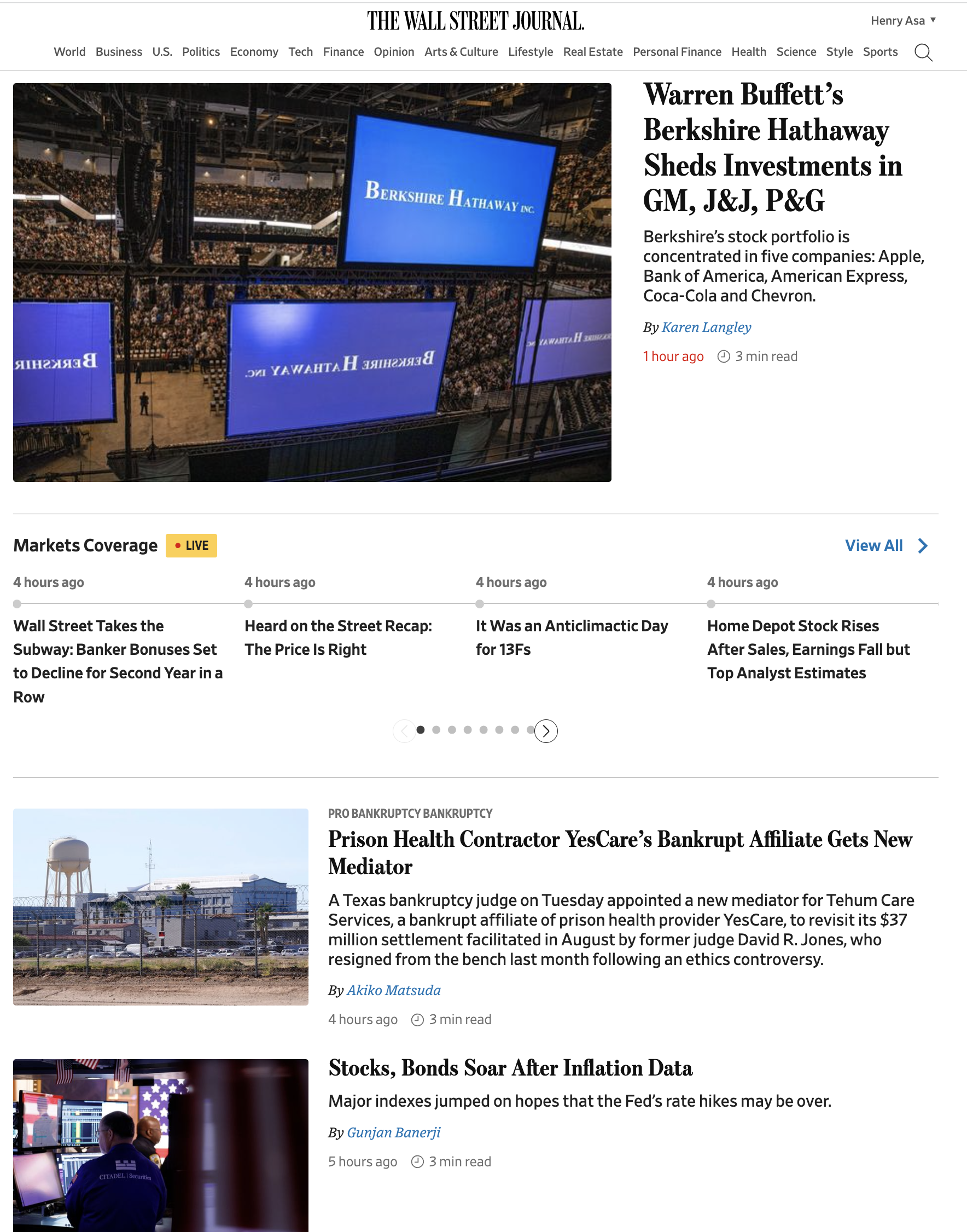The height and width of the screenshot is (1232, 967).
Task: Click carousel next arrow button
Action: coord(546,731)
